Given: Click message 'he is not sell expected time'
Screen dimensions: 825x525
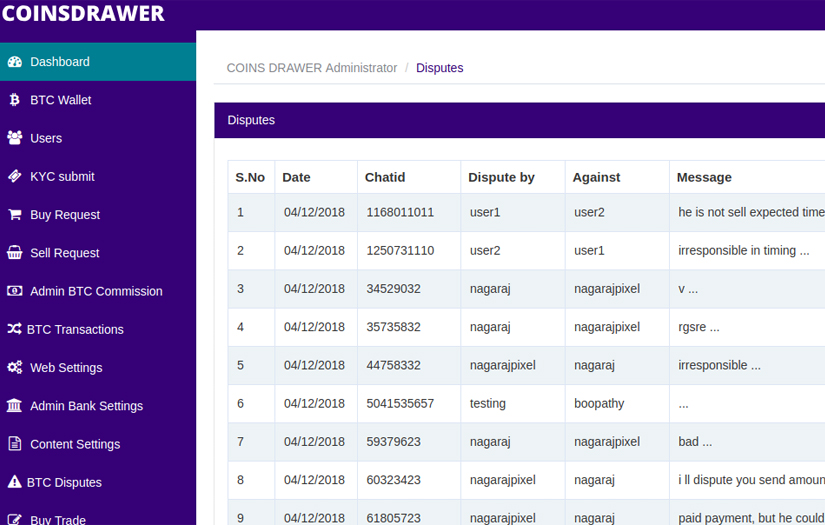Looking at the screenshot, I should (x=751, y=212).
